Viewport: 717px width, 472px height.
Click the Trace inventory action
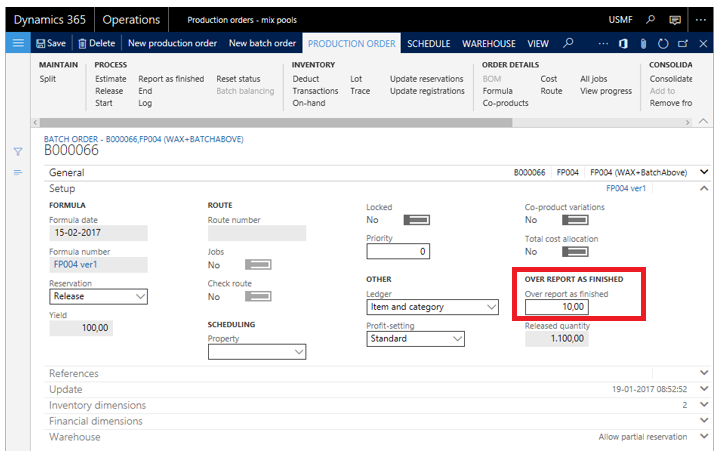click(360, 91)
